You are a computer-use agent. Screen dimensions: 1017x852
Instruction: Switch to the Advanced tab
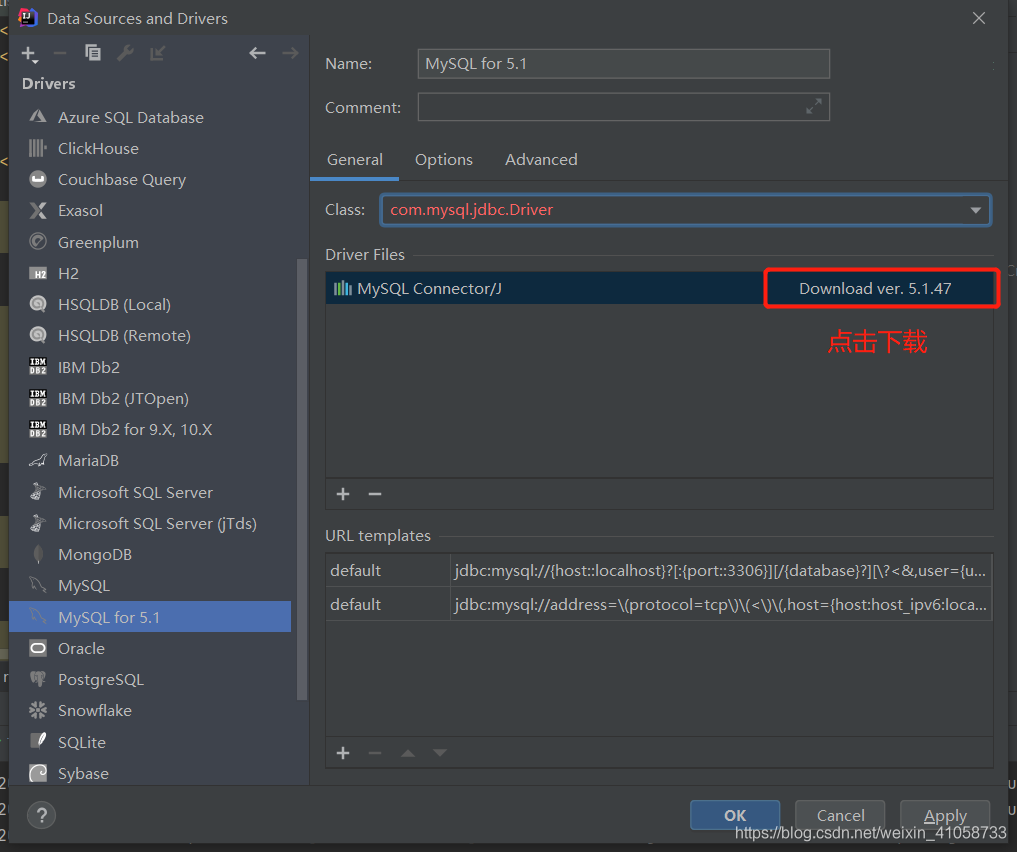point(541,160)
